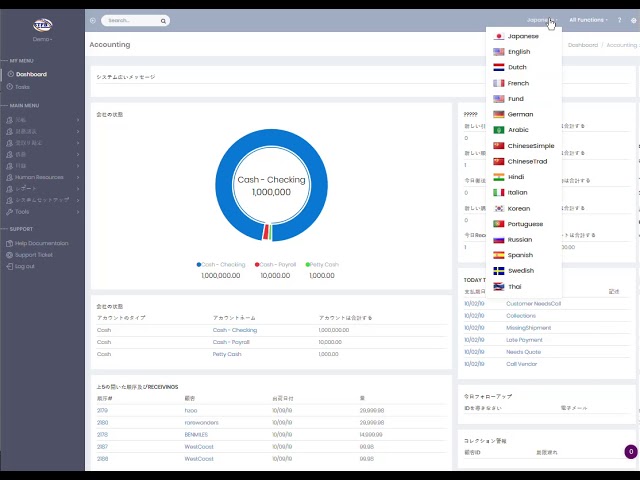Expand the Human Resources menu
The image size is (640, 480).
pyautogui.click(x=42, y=177)
